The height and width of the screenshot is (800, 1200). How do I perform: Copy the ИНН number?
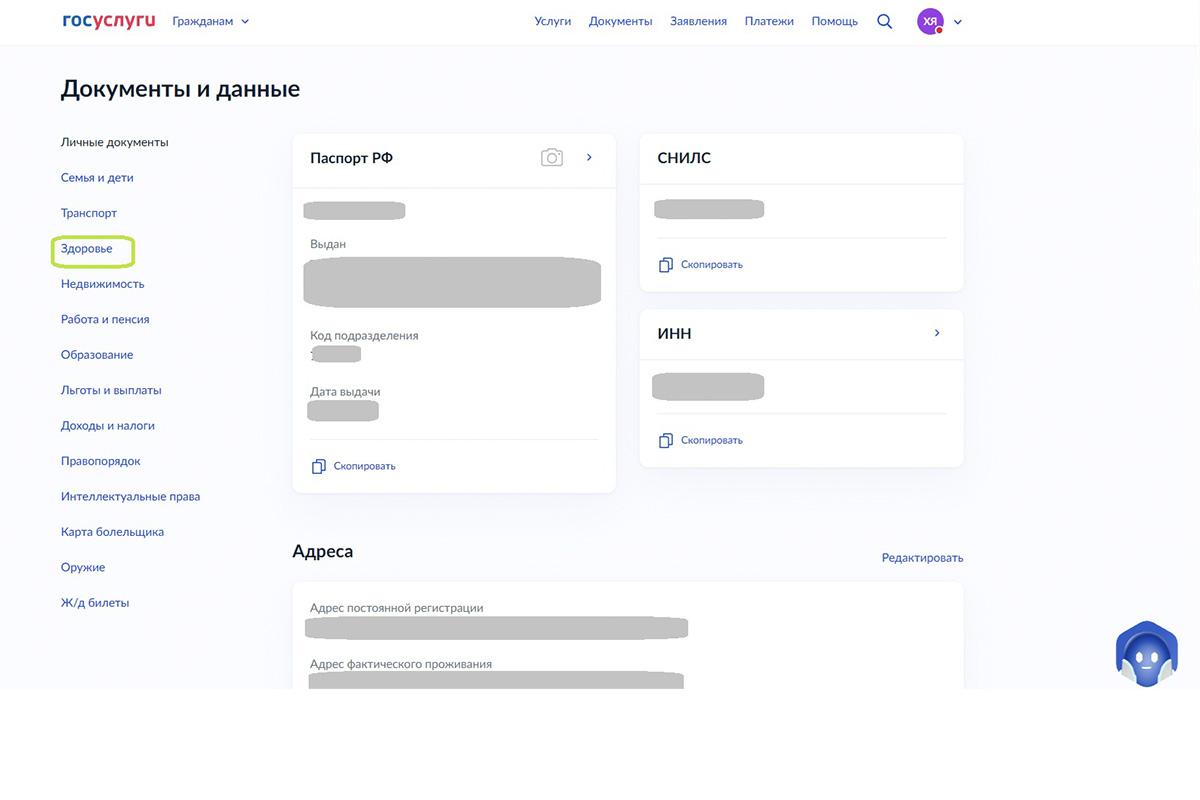pyautogui.click(x=701, y=440)
